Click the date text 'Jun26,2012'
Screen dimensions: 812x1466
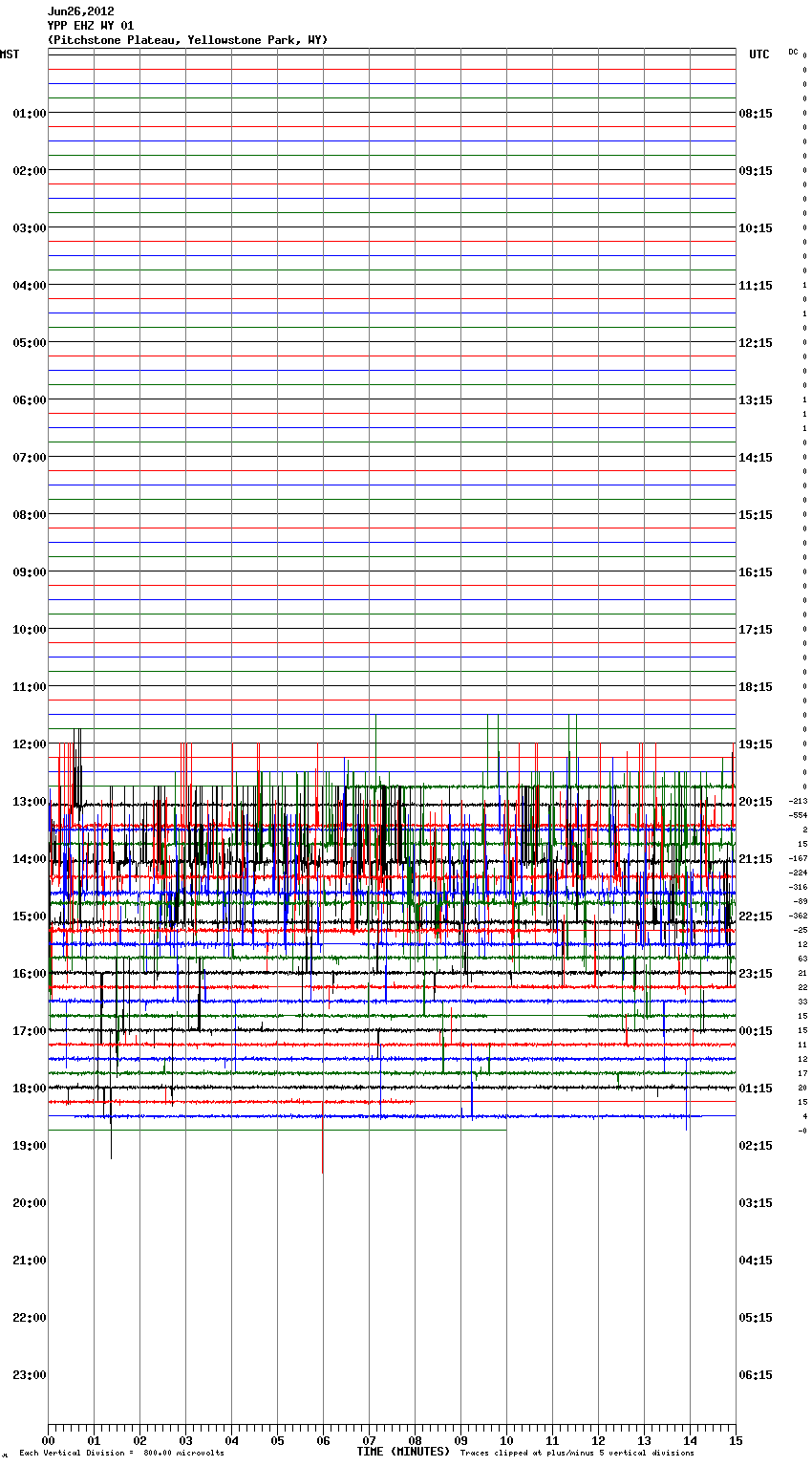click(x=81, y=11)
